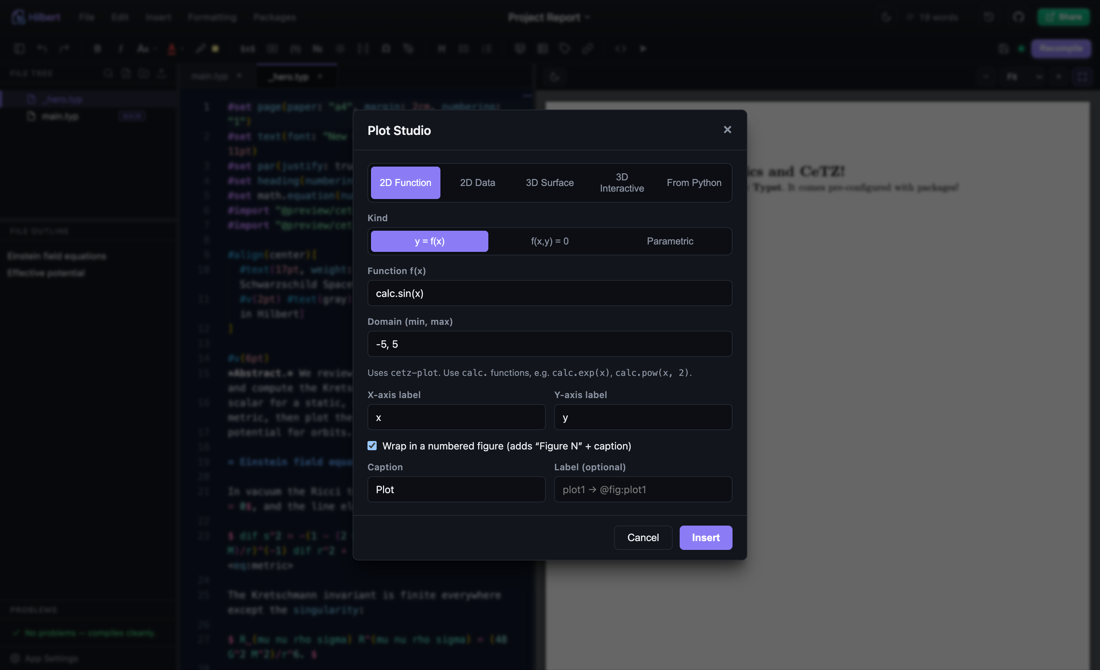
Task: Focus the Domain (min, max) field
Action: [549, 344]
